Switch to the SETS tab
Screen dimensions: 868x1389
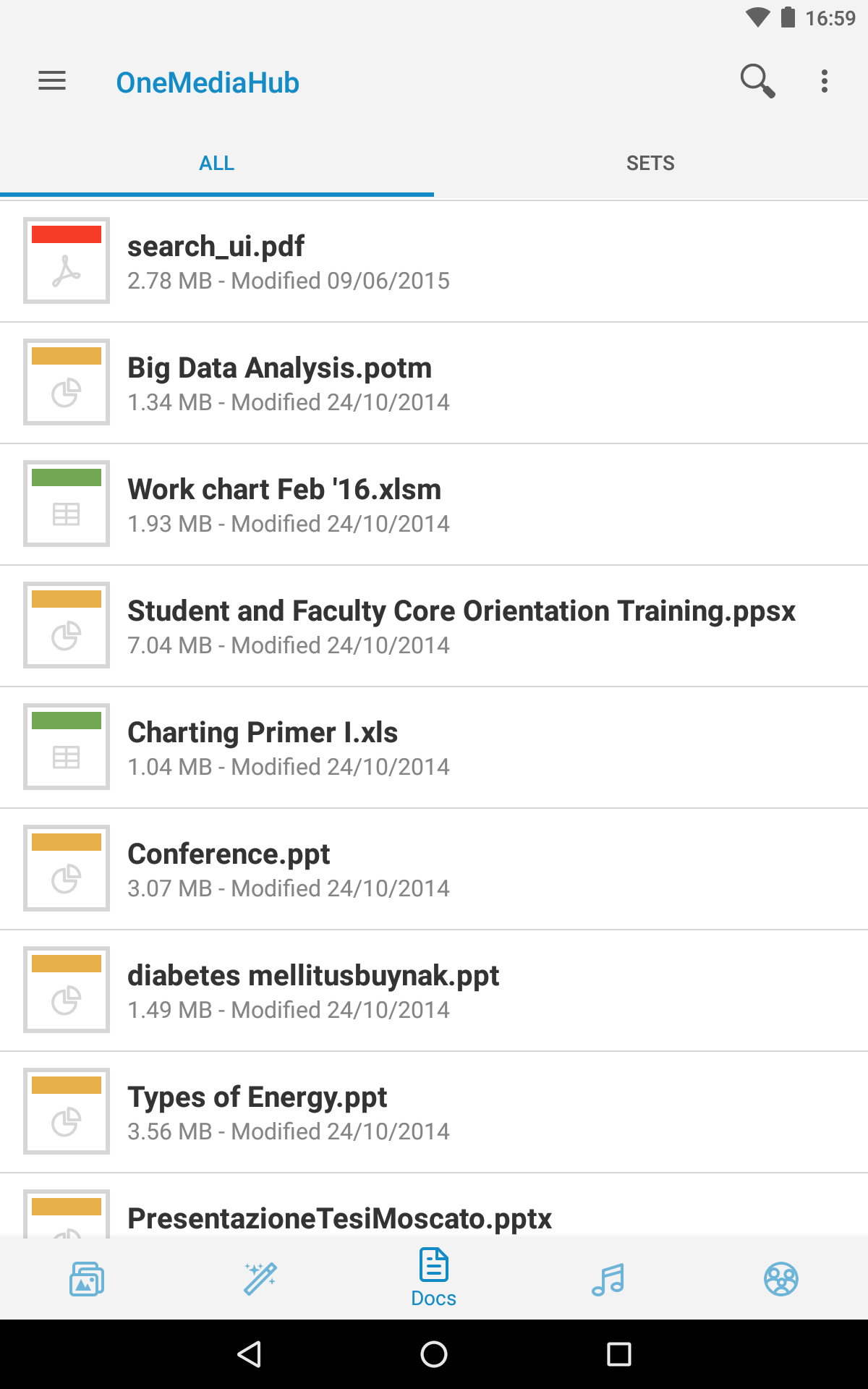pyautogui.click(x=651, y=163)
